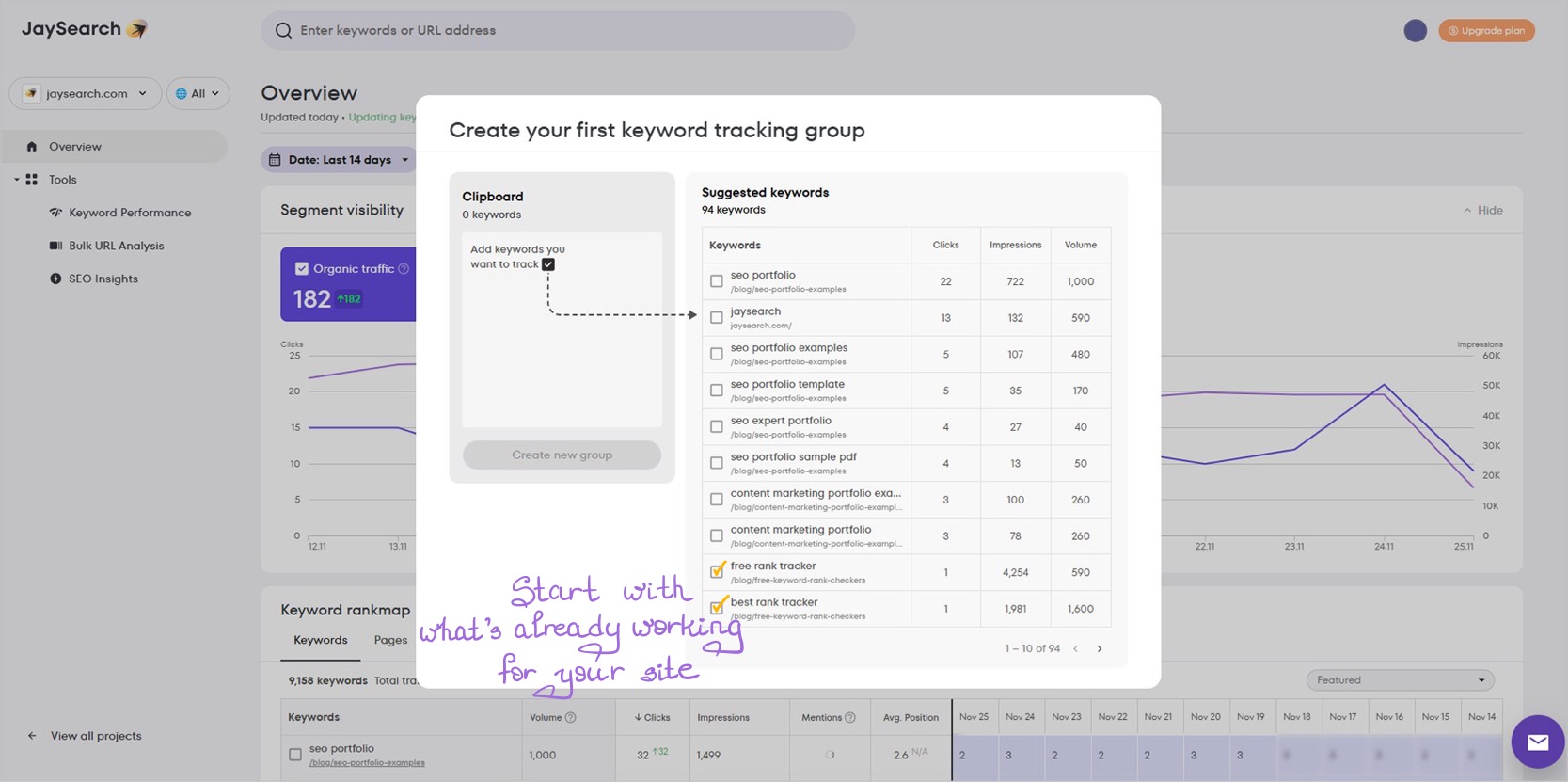
Task: Click the Impressions column header in suggestions
Action: tap(1015, 245)
